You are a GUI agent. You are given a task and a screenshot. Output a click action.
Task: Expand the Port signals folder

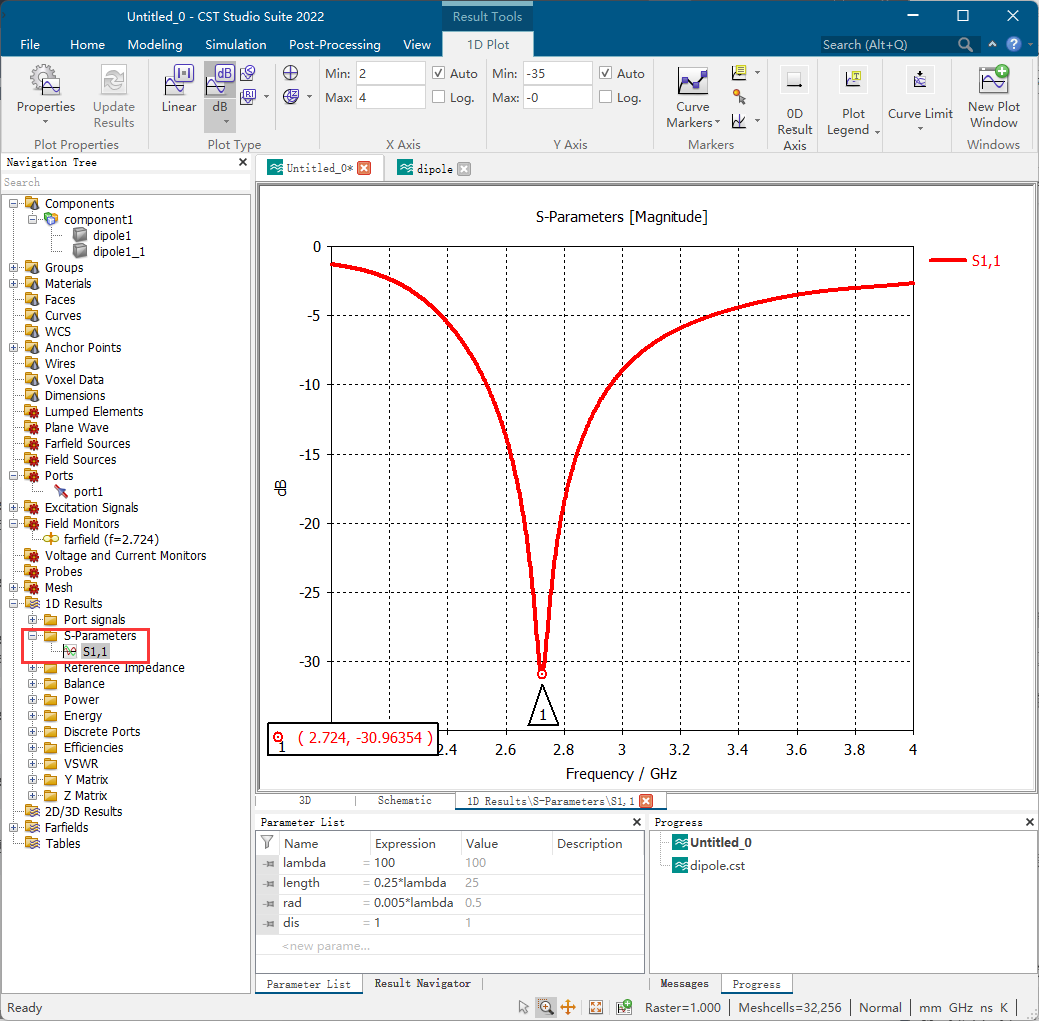point(32,619)
